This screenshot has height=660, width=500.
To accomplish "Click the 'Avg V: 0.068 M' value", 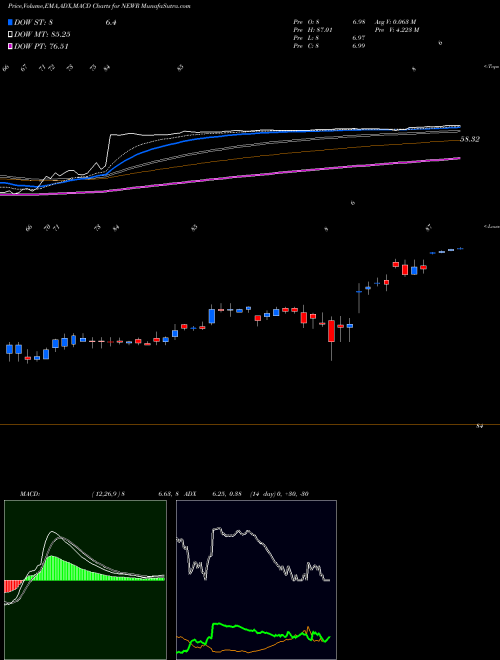I will pyautogui.click(x=397, y=22).
